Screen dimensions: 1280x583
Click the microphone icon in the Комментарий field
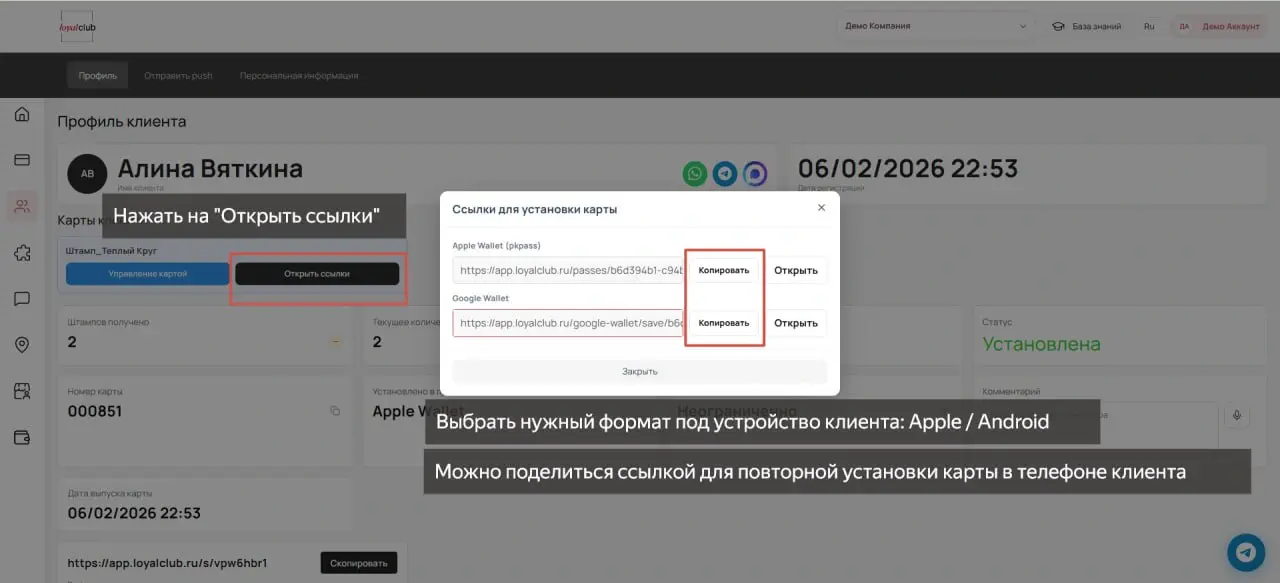coord(1237,415)
